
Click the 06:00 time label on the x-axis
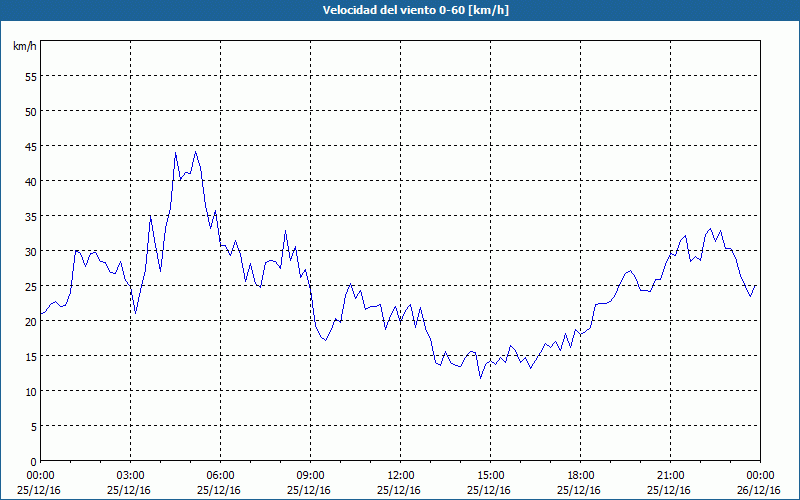pos(220,476)
